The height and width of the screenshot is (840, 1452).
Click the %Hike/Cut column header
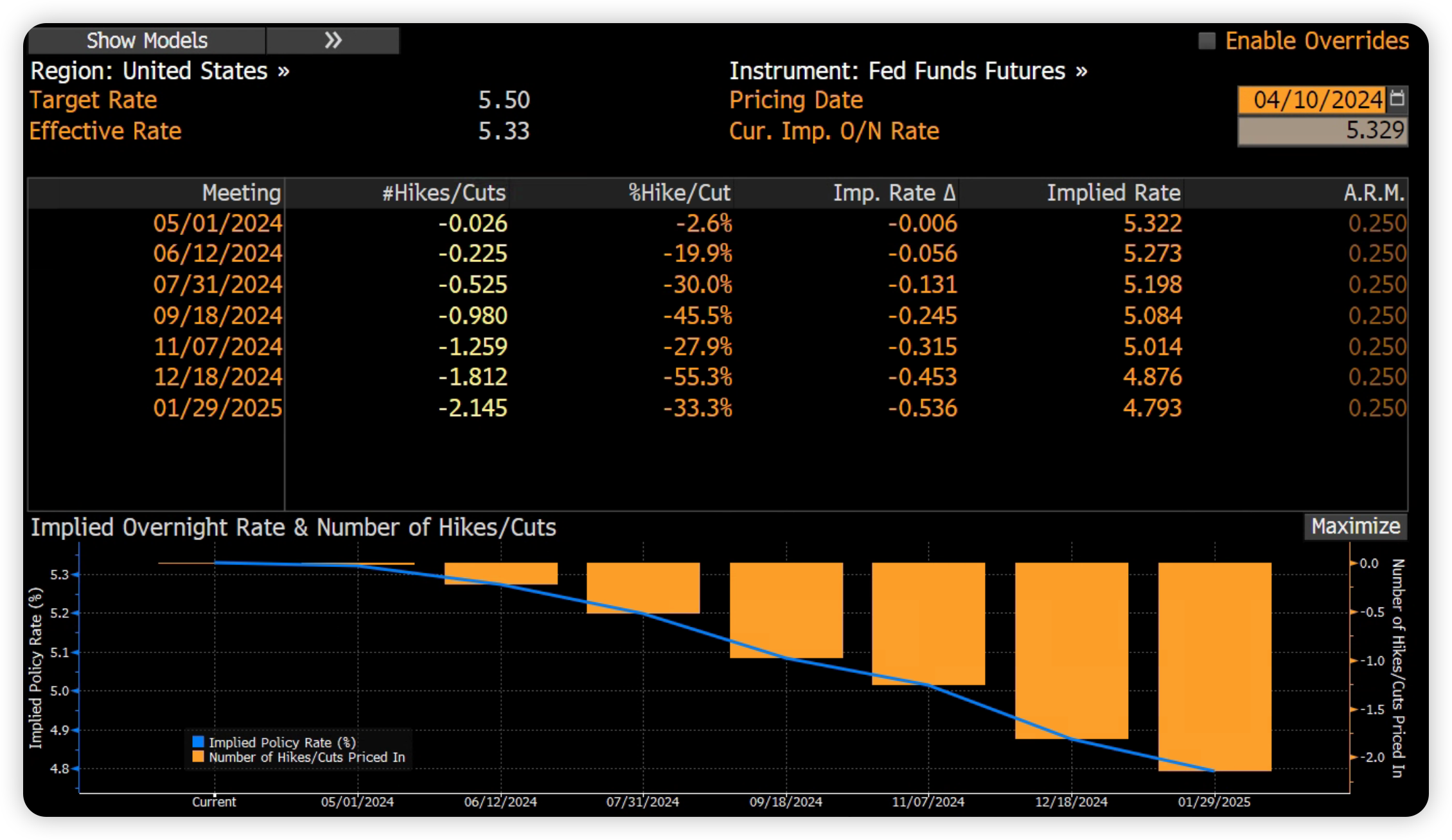(x=679, y=193)
